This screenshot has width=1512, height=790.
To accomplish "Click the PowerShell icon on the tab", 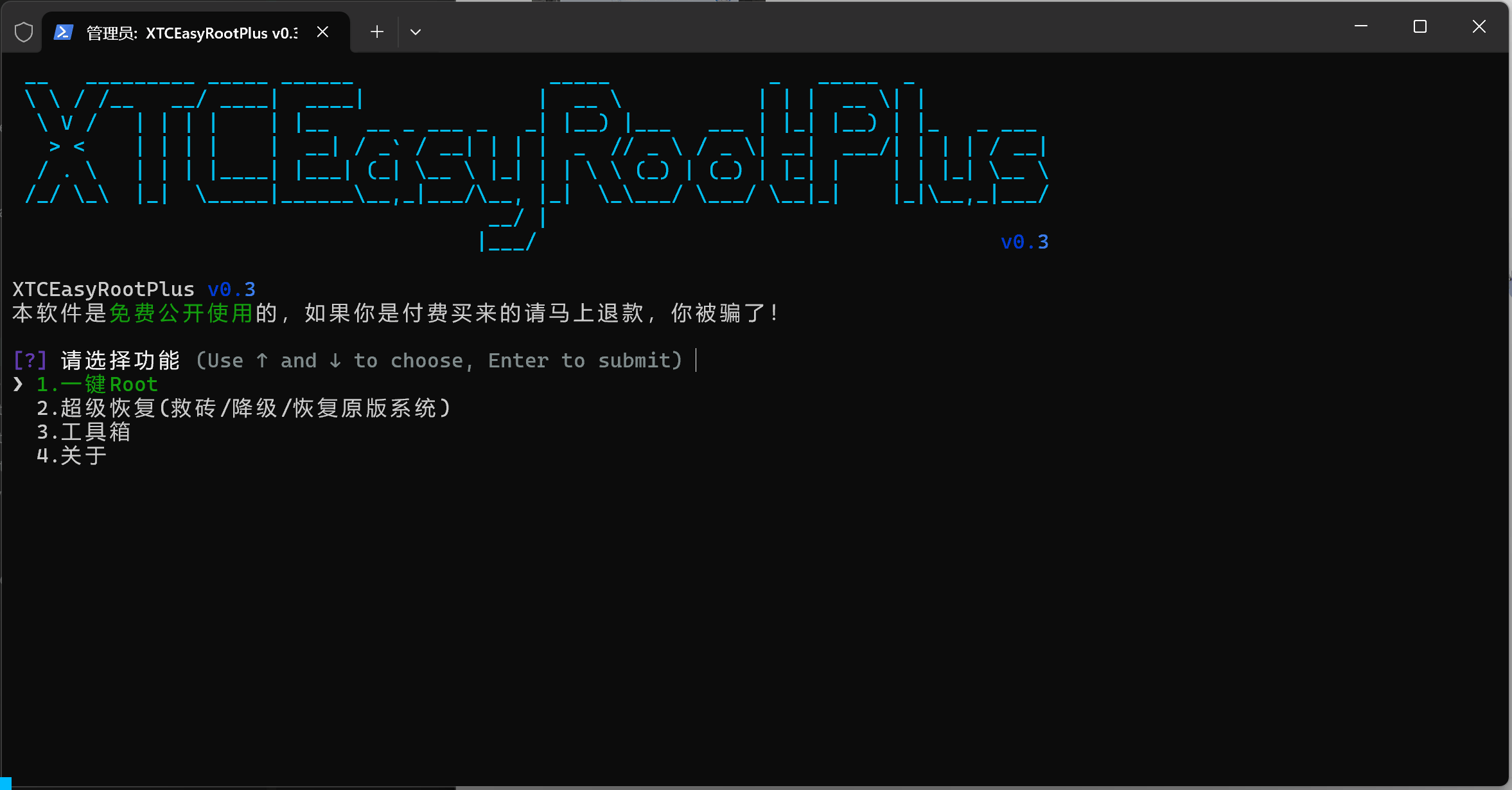I will [x=63, y=32].
